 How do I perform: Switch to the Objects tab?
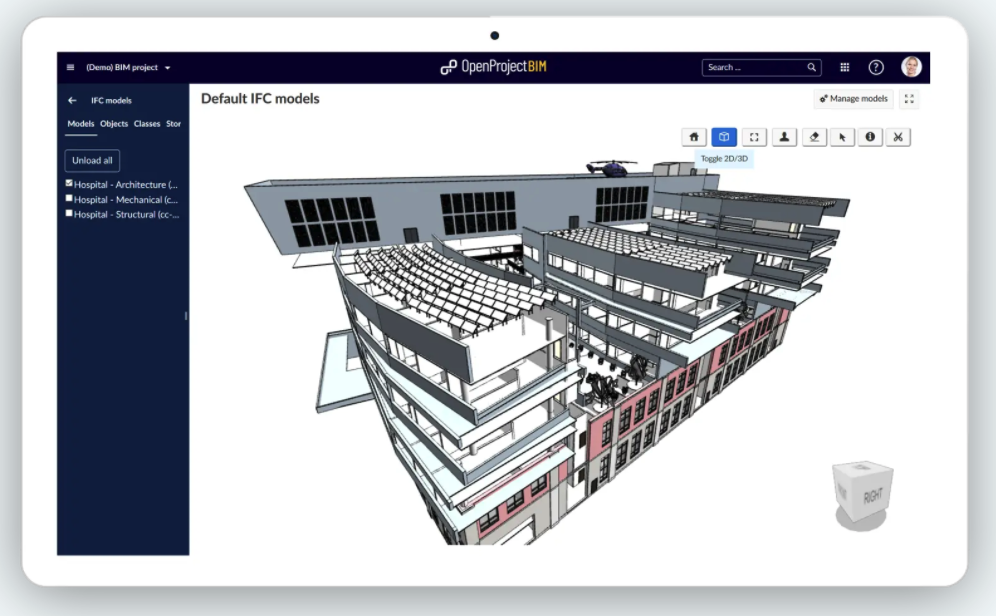point(113,124)
